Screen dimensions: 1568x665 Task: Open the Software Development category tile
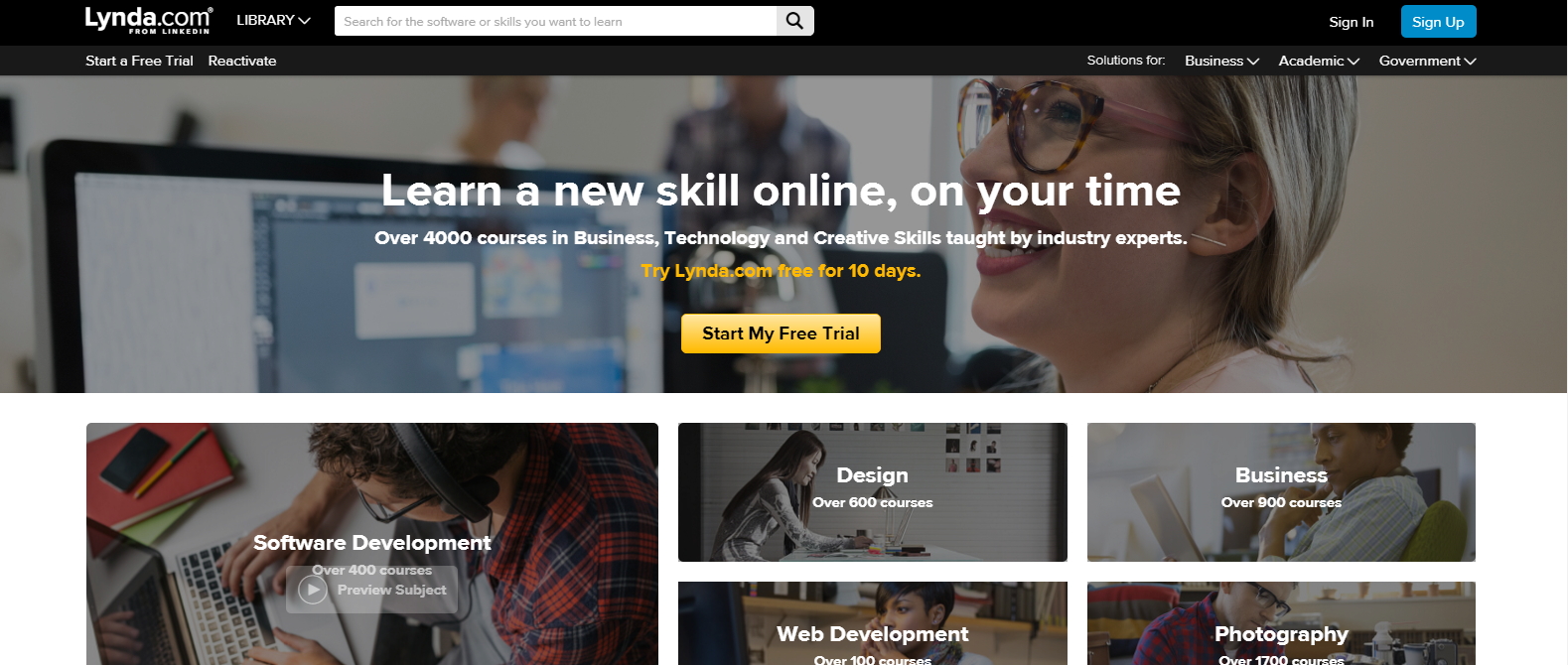coord(372,544)
